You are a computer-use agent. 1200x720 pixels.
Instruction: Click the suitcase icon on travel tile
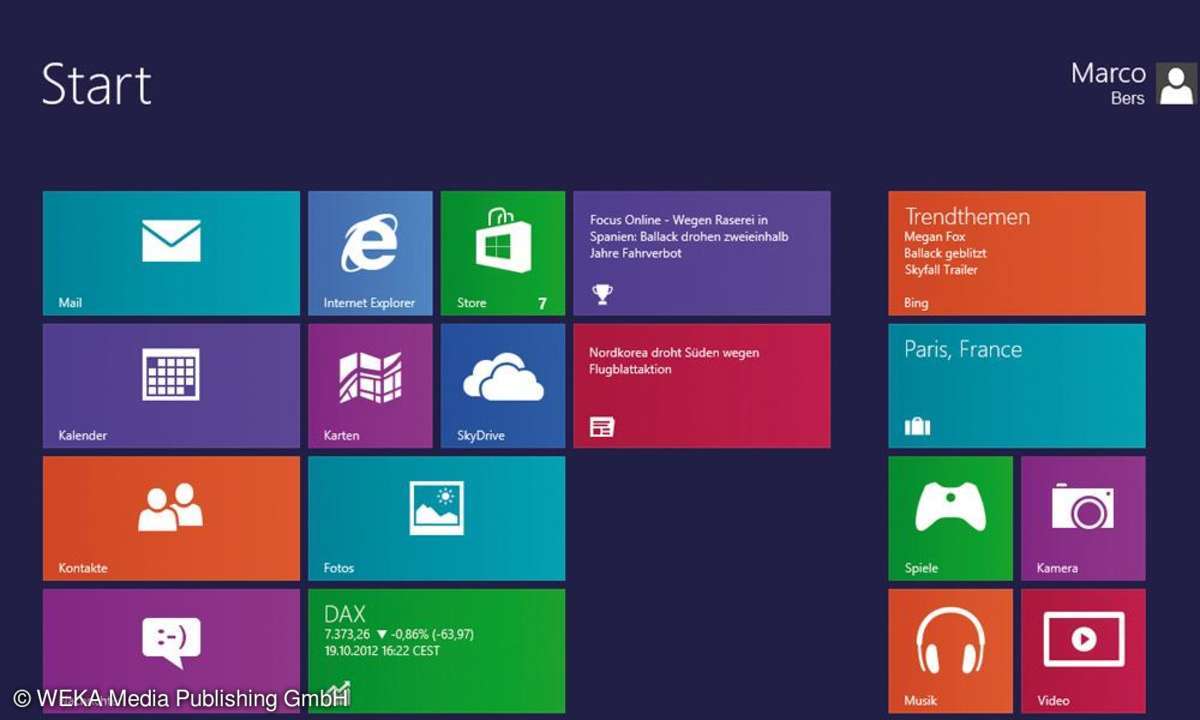click(x=917, y=427)
